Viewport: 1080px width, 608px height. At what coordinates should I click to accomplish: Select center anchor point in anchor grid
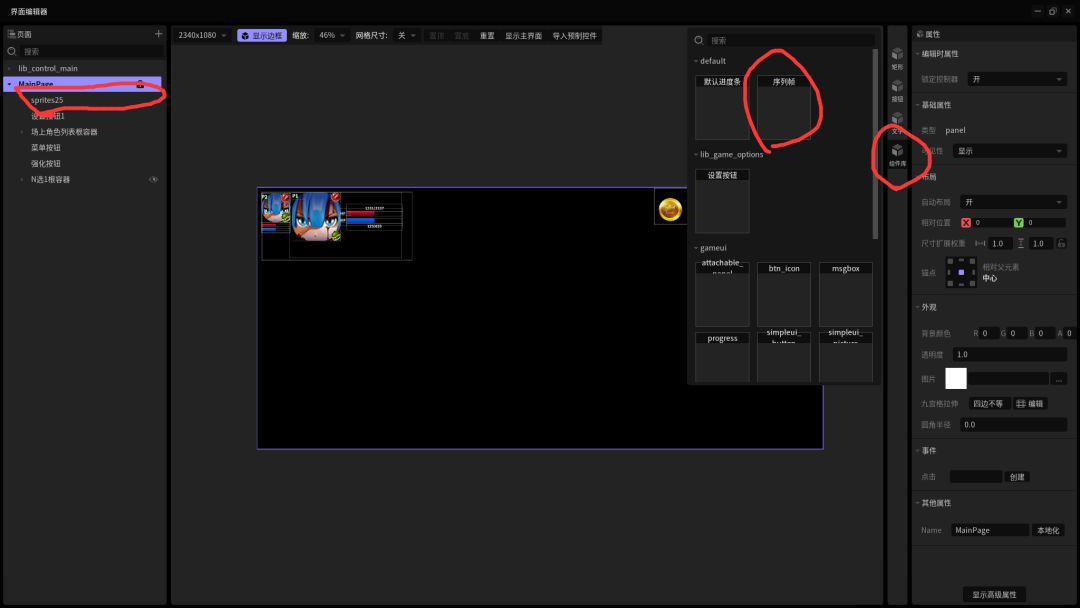(x=962, y=272)
